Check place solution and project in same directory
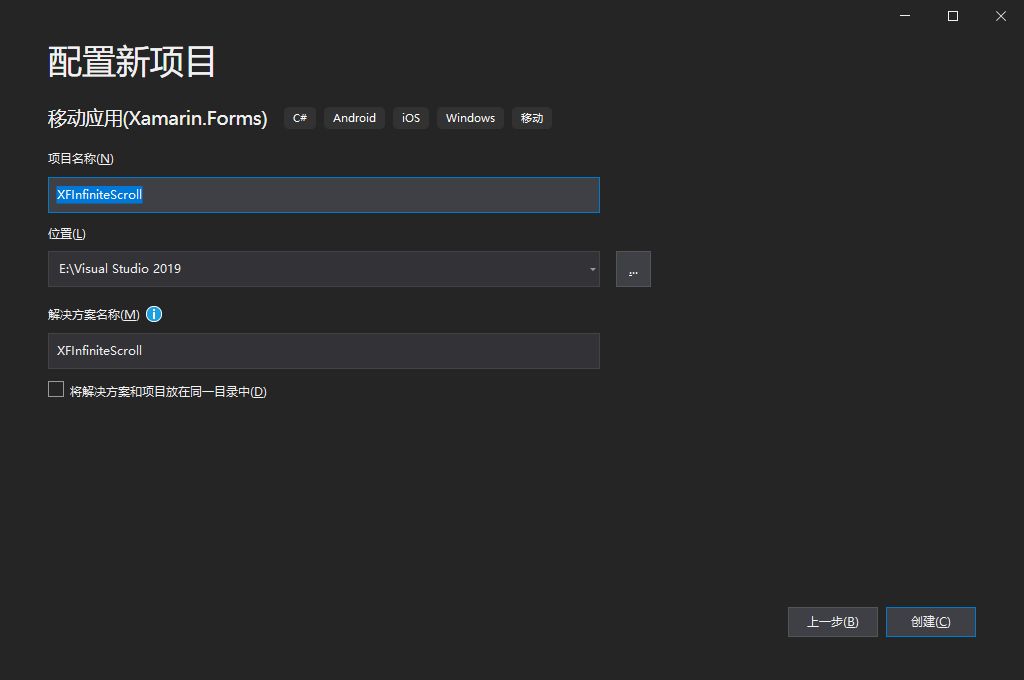 click(x=56, y=390)
